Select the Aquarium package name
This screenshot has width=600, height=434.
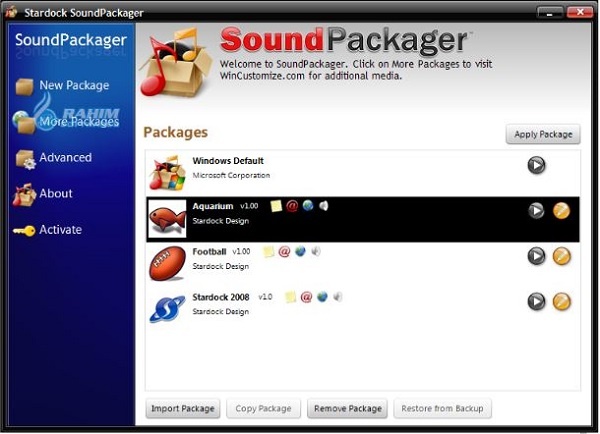[213, 206]
